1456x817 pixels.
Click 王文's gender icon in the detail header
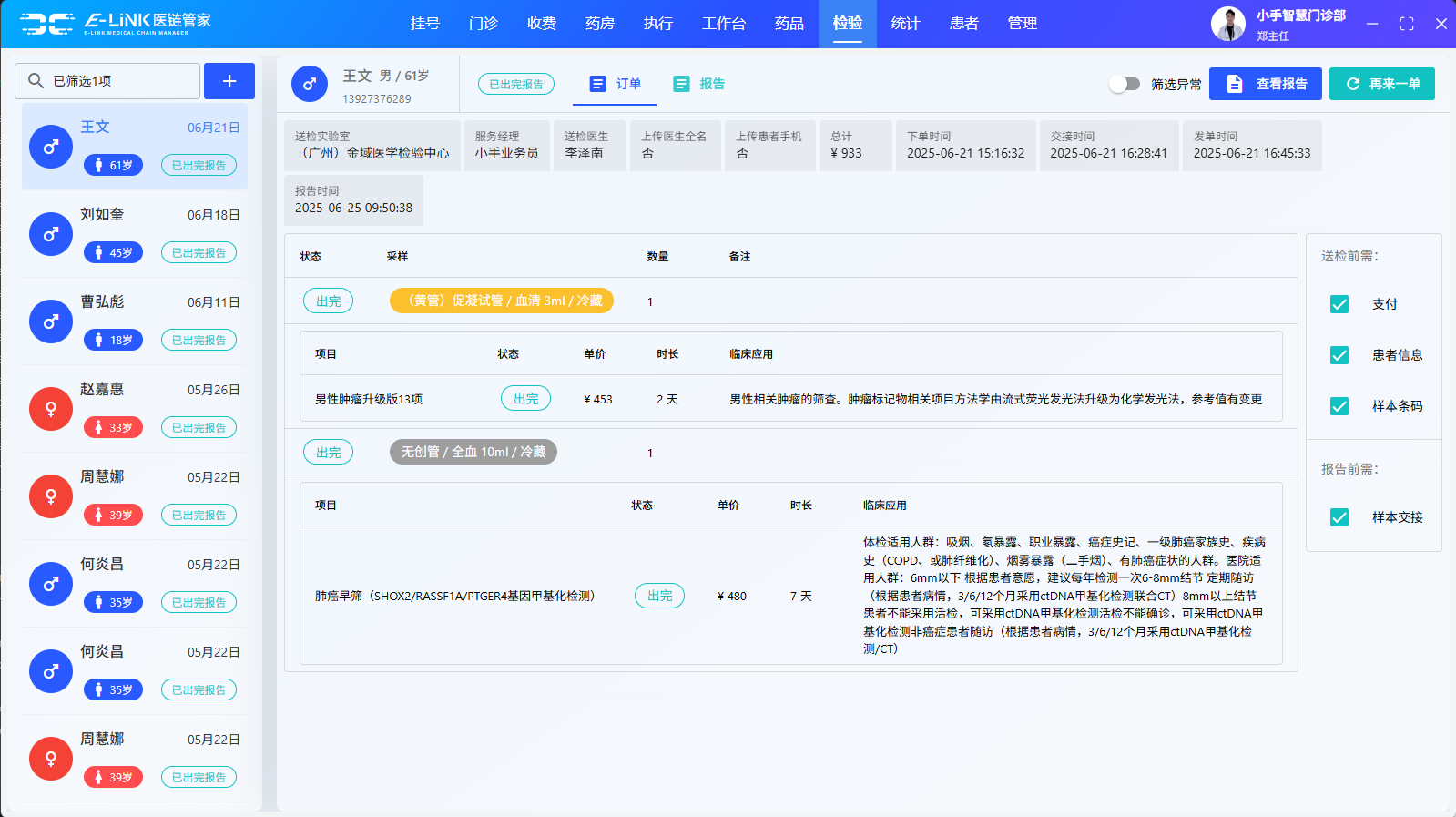[310, 84]
